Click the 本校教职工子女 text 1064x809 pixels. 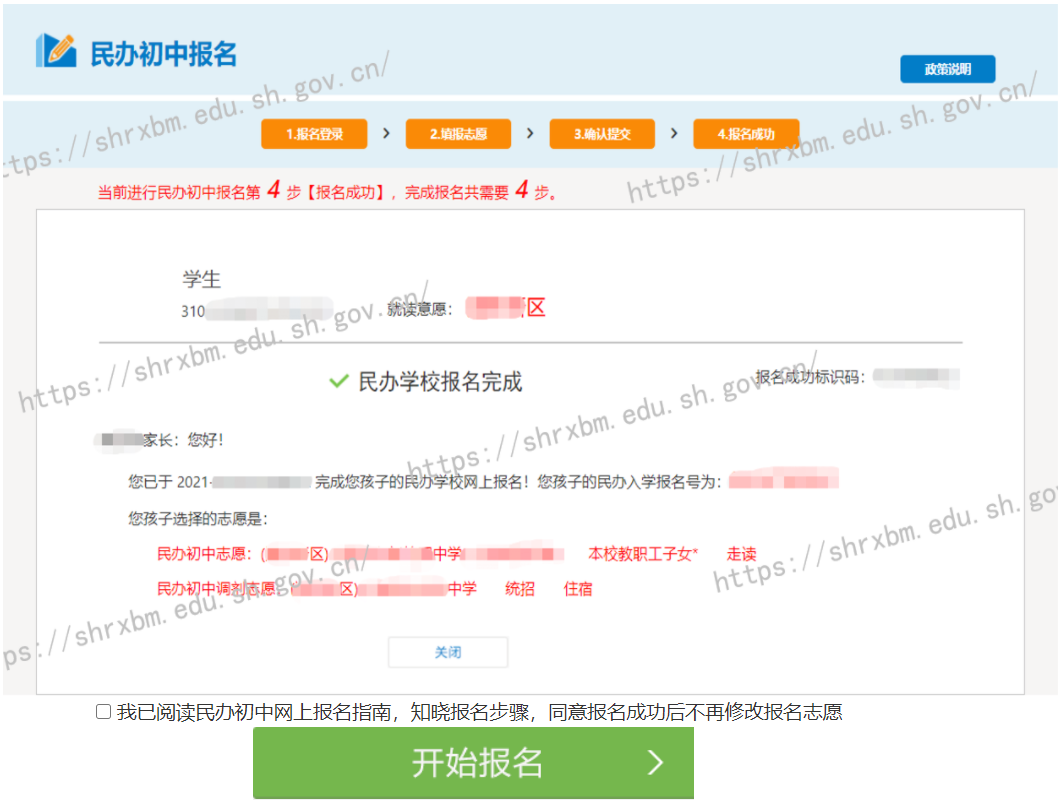coord(642,554)
